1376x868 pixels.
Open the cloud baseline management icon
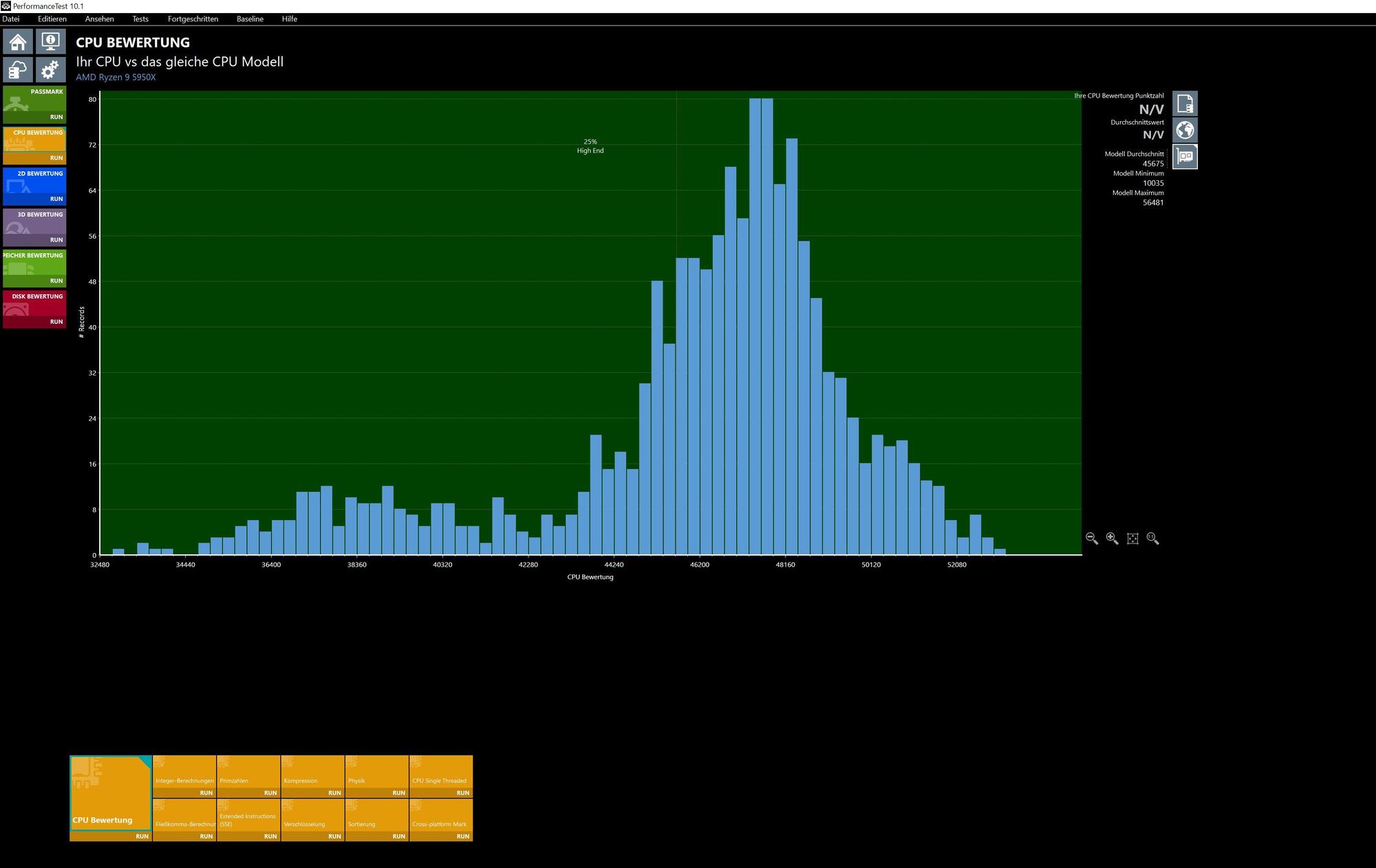(18, 69)
